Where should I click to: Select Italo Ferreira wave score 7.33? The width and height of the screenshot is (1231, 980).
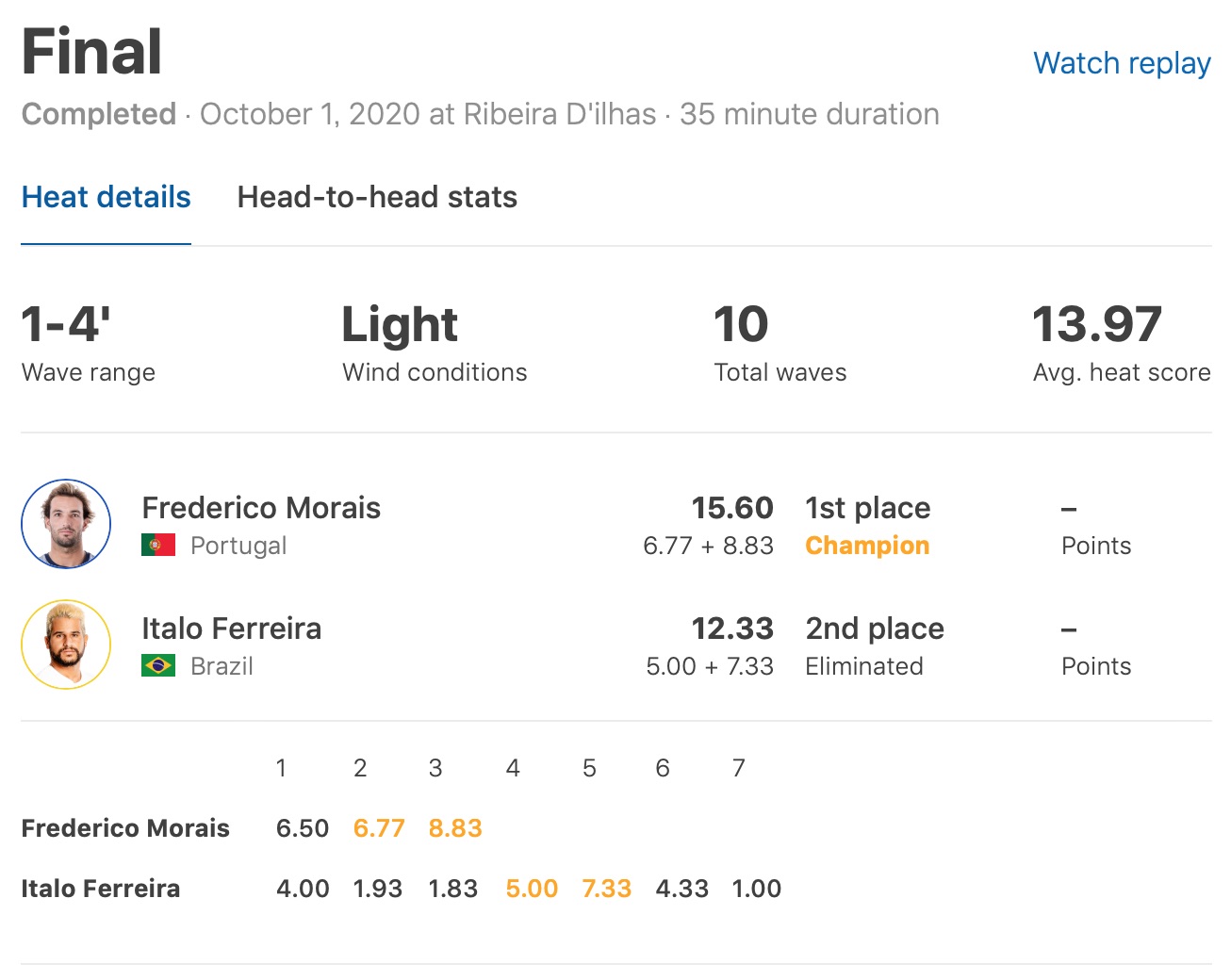click(x=606, y=889)
